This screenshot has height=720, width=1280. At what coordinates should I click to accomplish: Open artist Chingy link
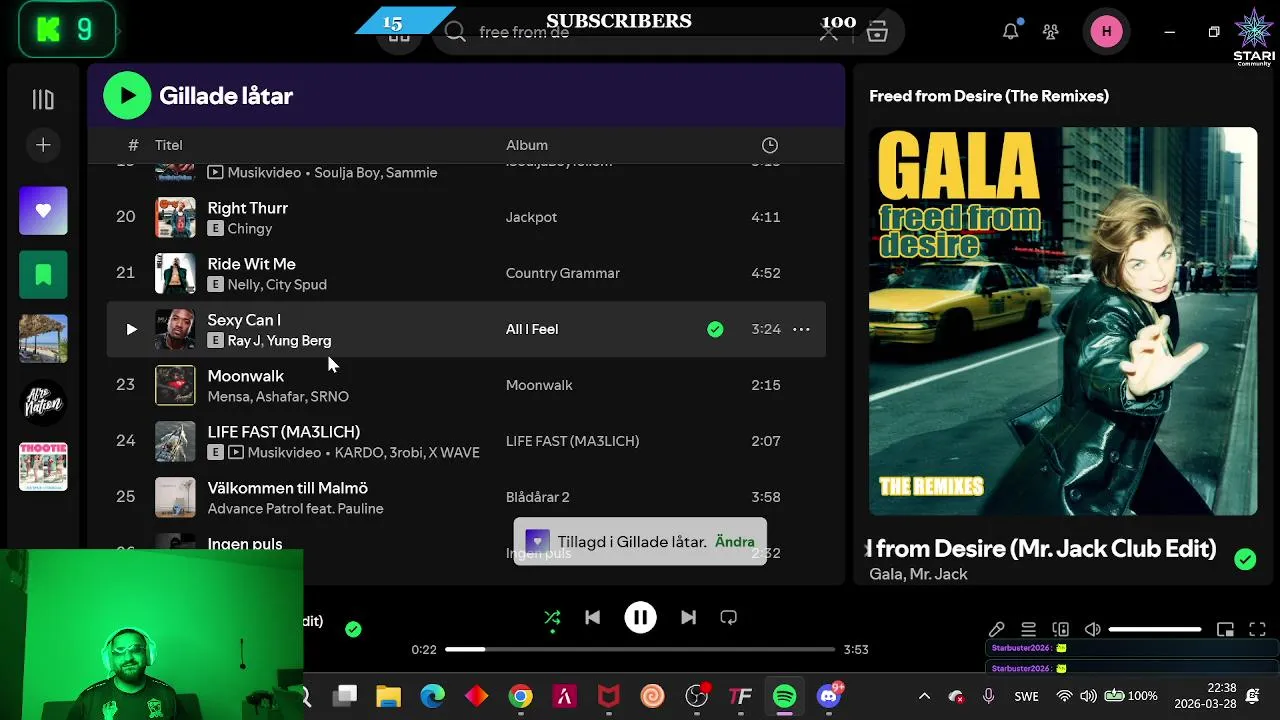(250, 228)
